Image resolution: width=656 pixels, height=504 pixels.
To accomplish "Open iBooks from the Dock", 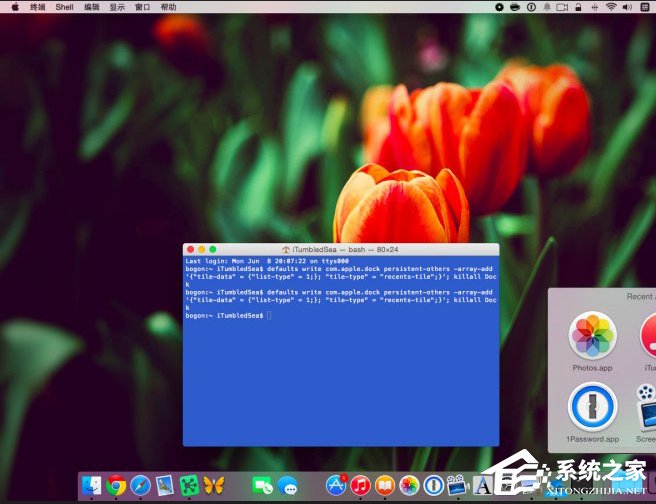I will coord(385,486).
